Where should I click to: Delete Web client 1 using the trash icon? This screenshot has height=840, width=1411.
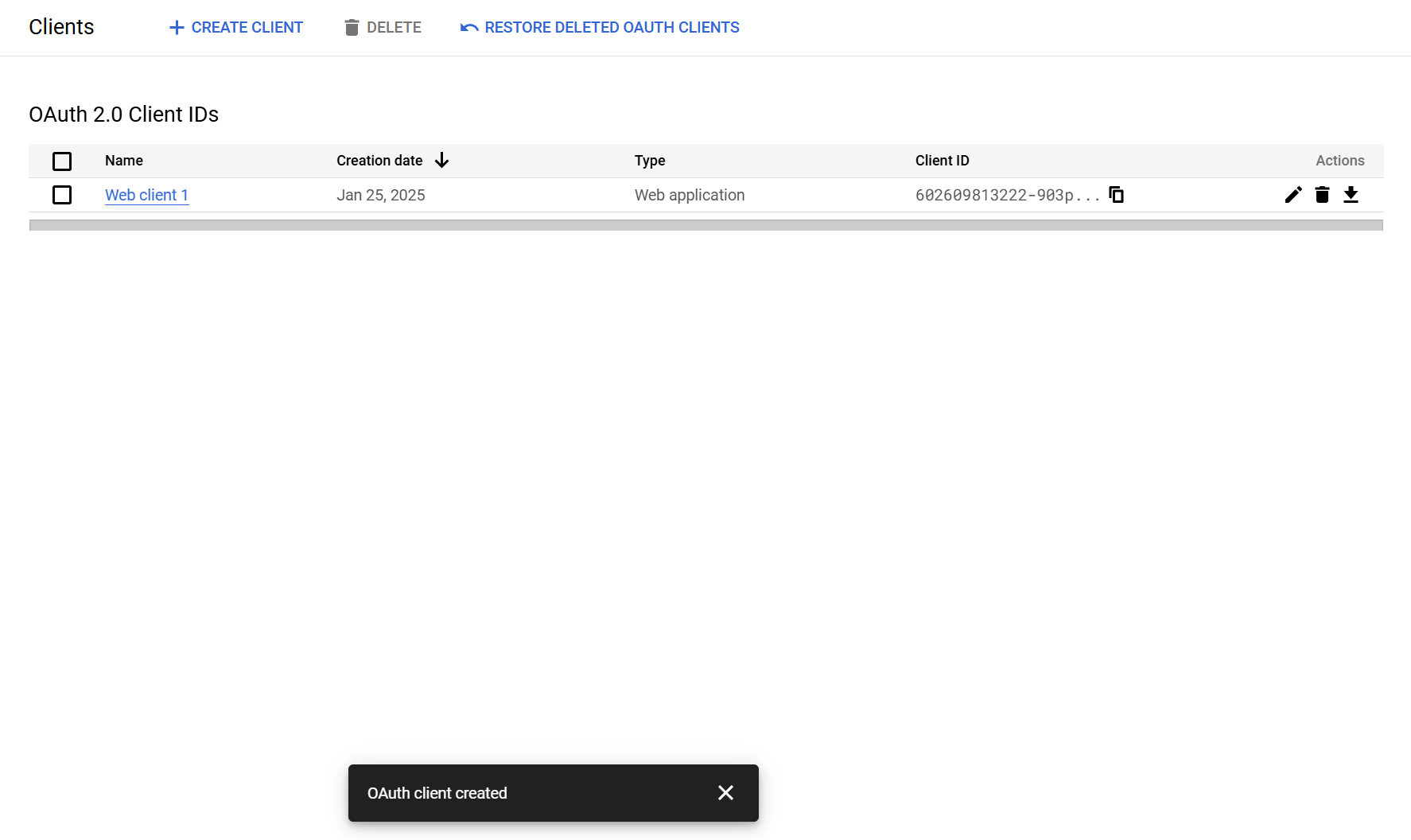pos(1322,195)
